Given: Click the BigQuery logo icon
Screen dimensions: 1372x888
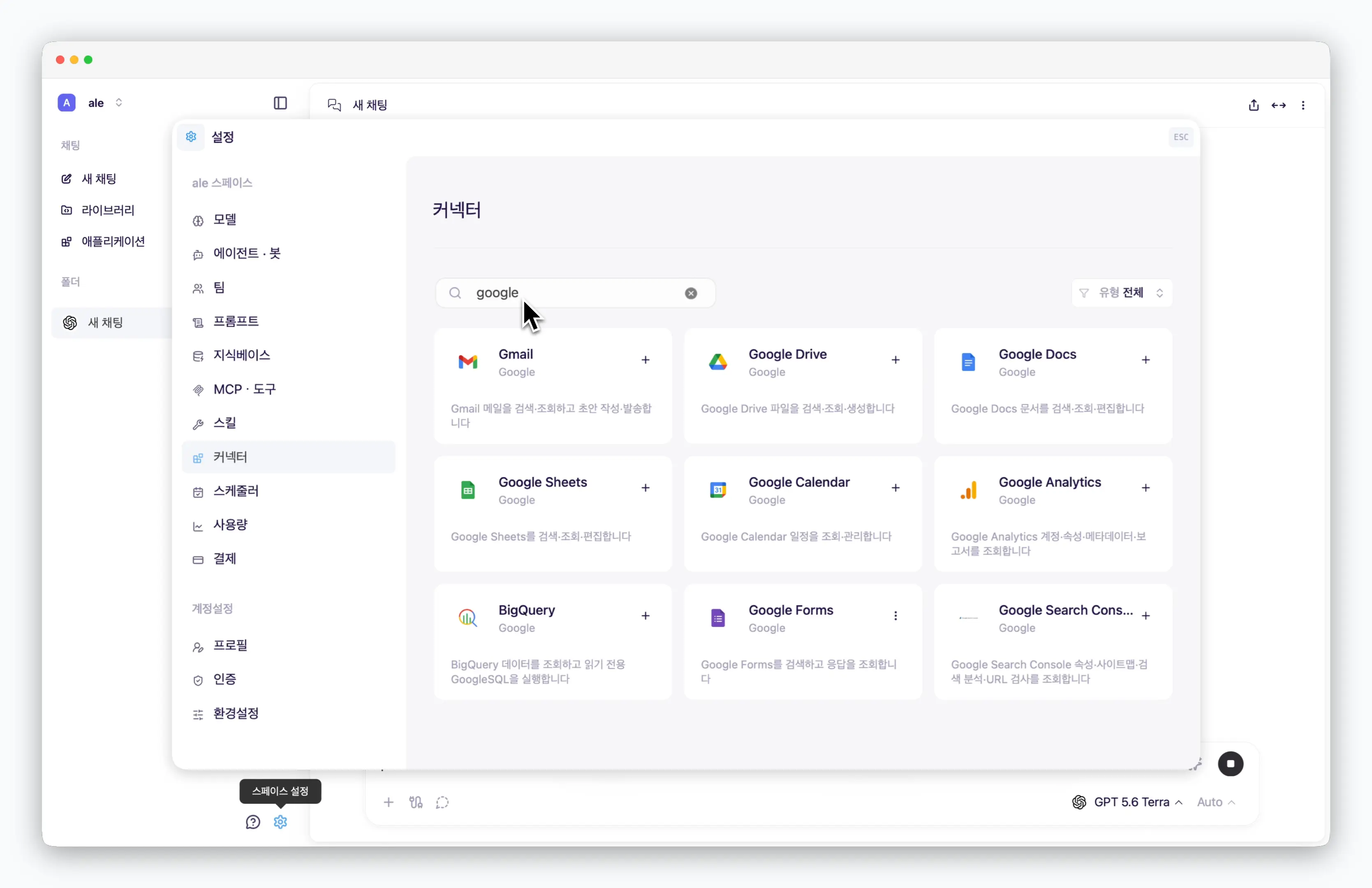Looking at the screenshot, I should 467,618.
